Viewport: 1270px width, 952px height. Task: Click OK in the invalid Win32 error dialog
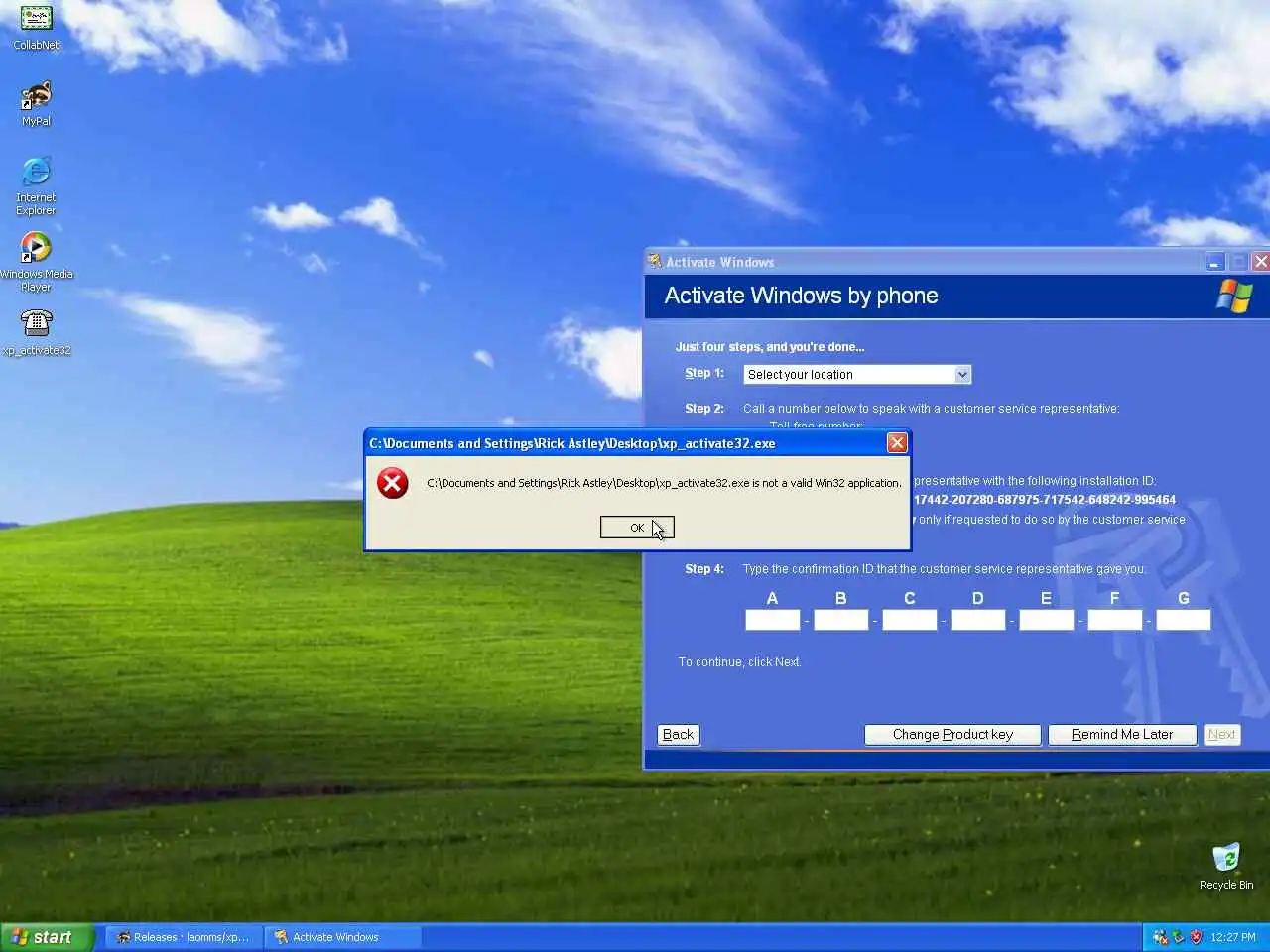637,528
